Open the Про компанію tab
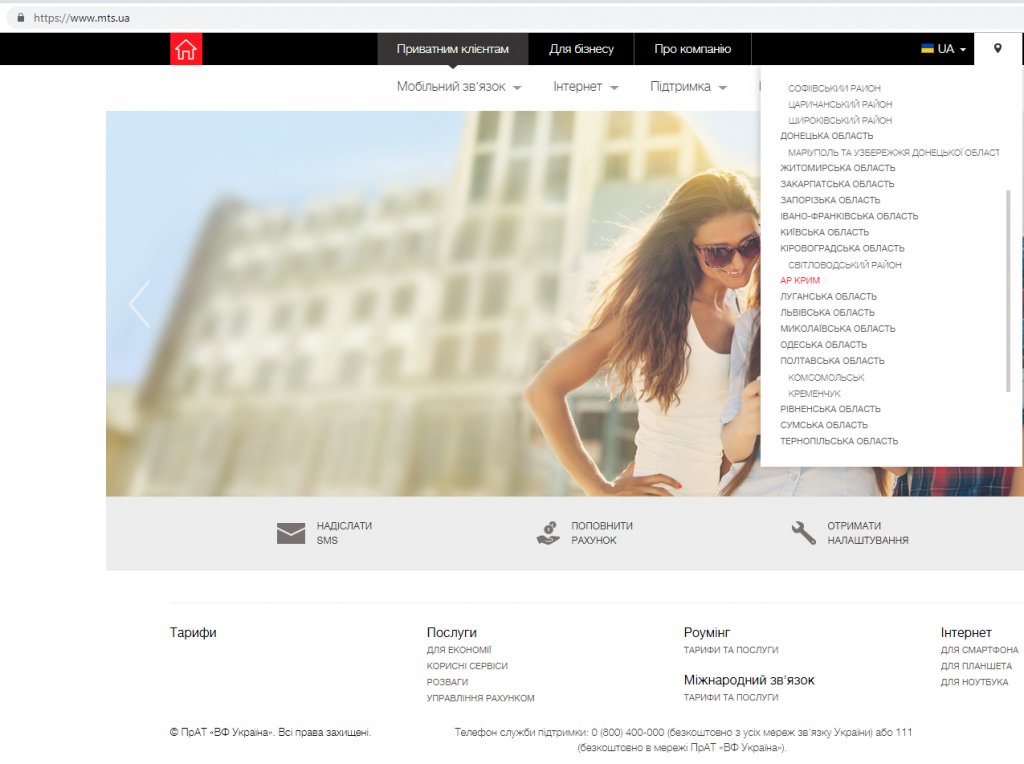The width and height of the screenshot is (1024, 764). pos(692,49)
